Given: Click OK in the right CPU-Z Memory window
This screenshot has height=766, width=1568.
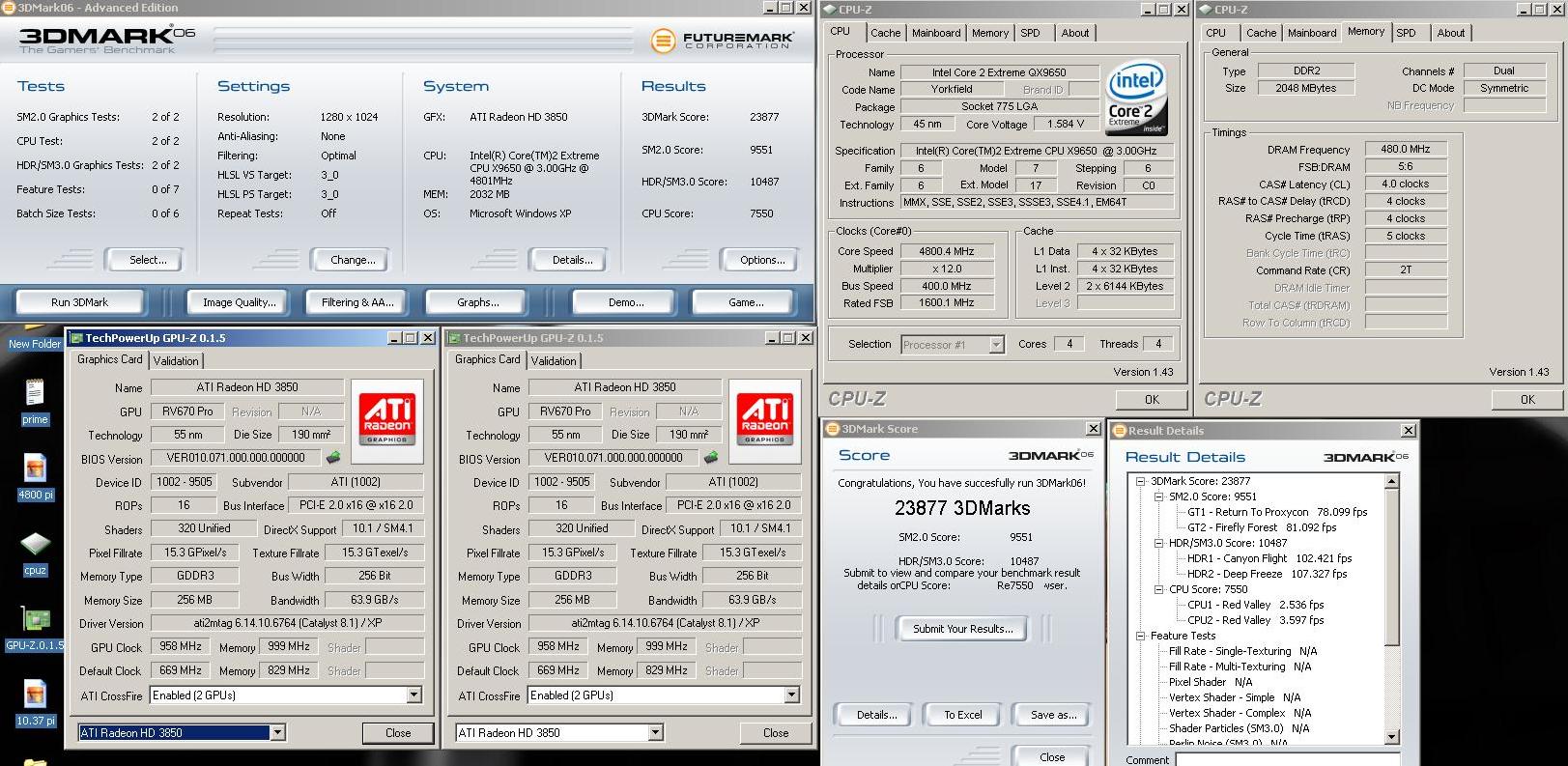Looking at the screenshot, I should 1526,399.
